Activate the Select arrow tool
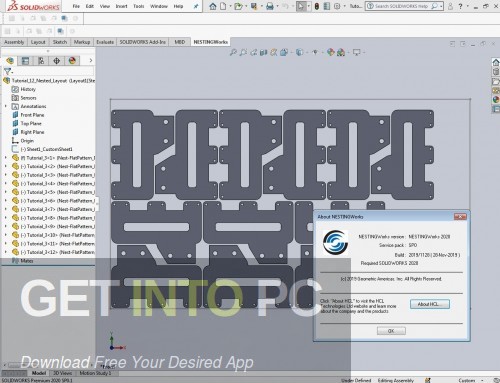The image size is (500, 383). pos(301,6)
